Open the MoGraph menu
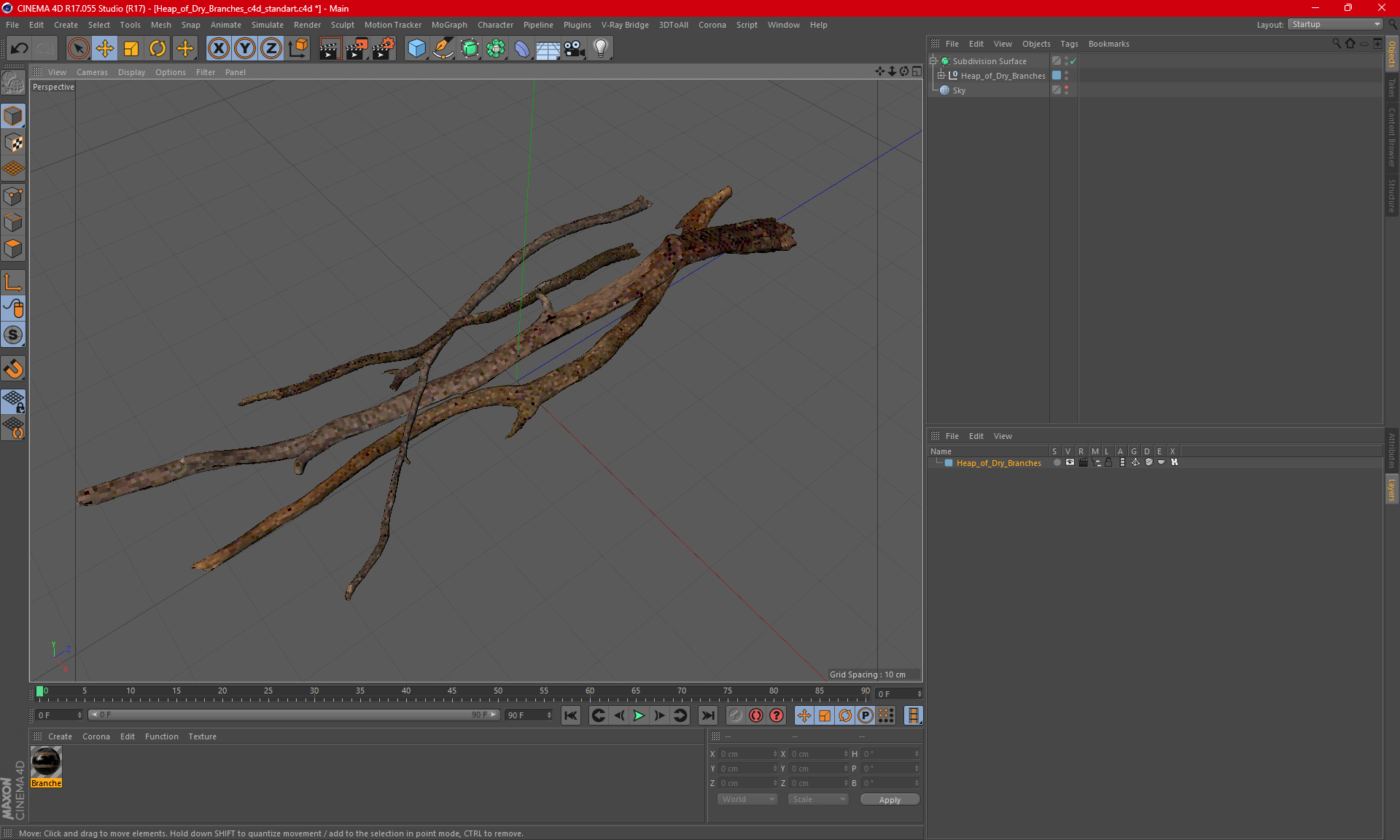Image resolution: width=1400 pixels, height=840 pixels. (x=449, y=25)
